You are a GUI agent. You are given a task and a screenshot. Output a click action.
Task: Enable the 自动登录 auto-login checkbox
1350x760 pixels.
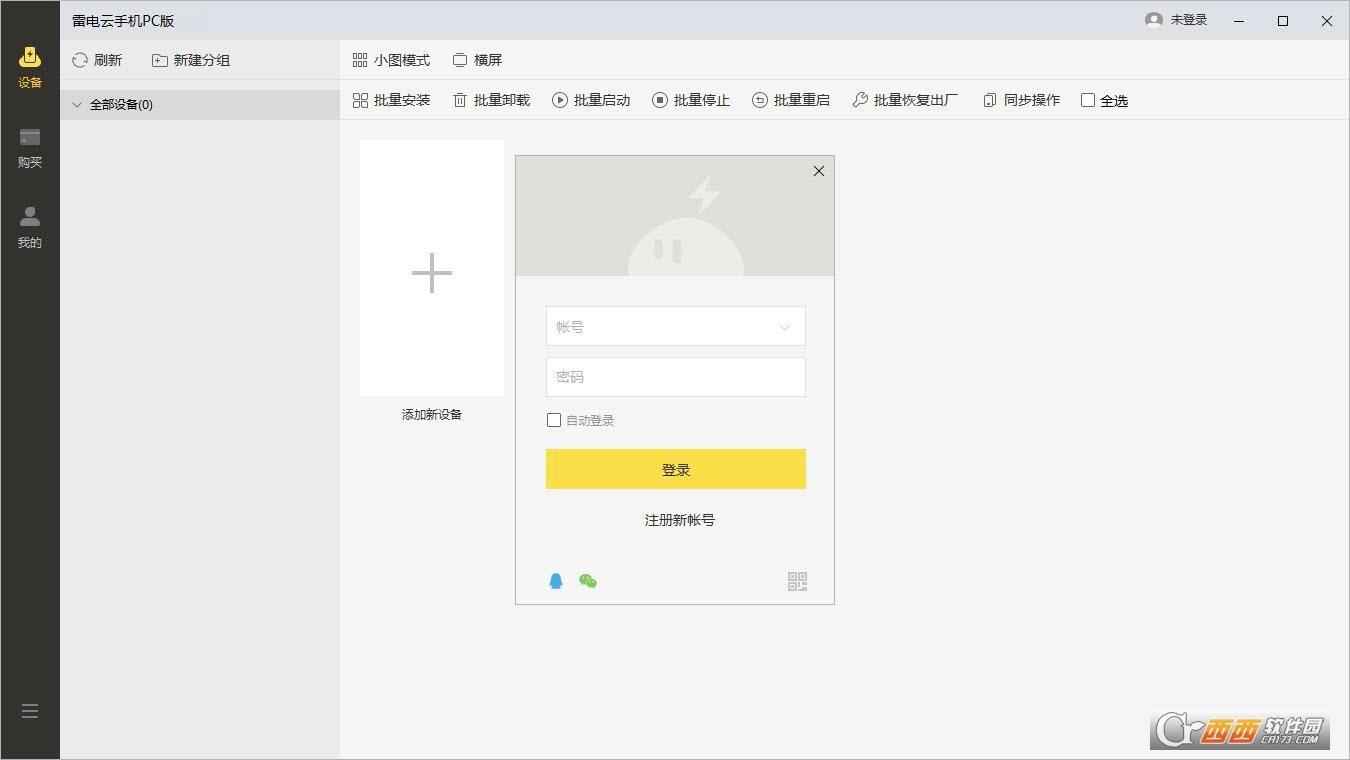pos(554,420)
